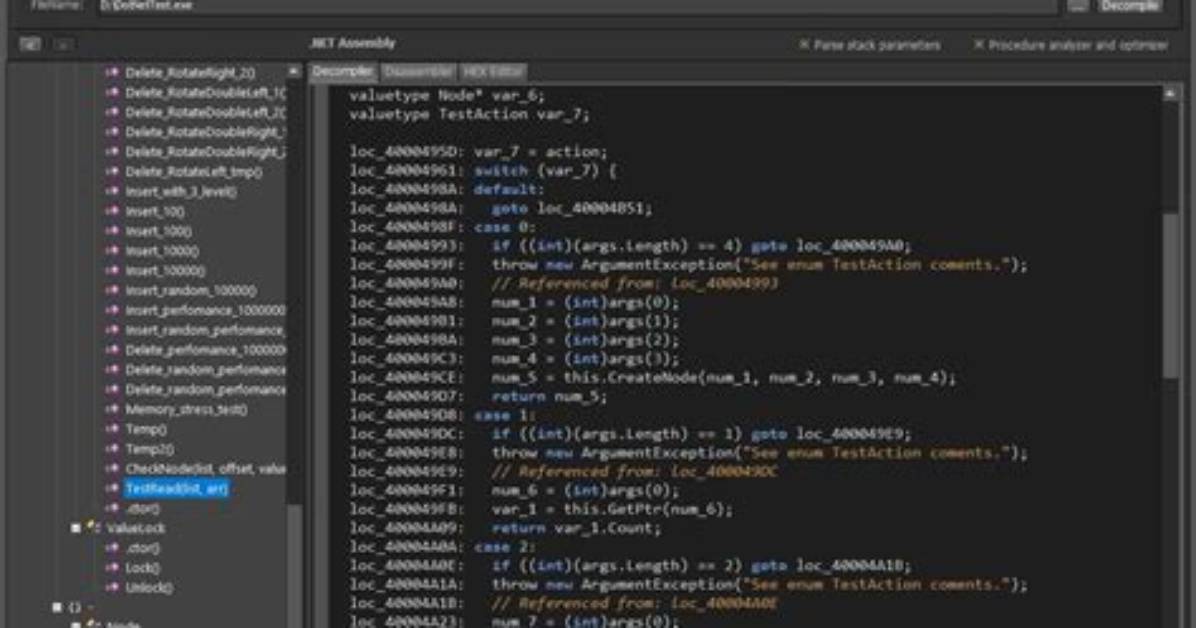Image resolution: width=1196 pixels, height=628 pixels.
Task: Click the loc_4000495D label in code
Action: [x=407, y=152]
